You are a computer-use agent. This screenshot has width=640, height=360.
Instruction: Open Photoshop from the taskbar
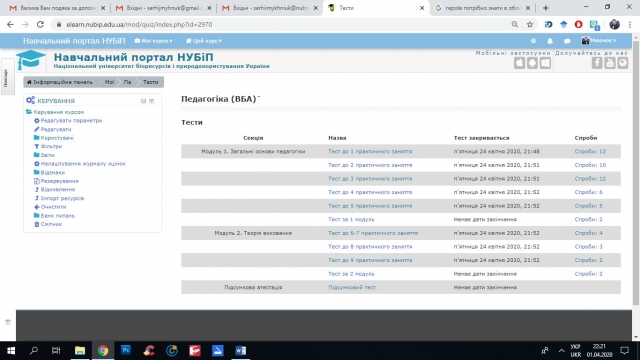(x=126, y=350)
